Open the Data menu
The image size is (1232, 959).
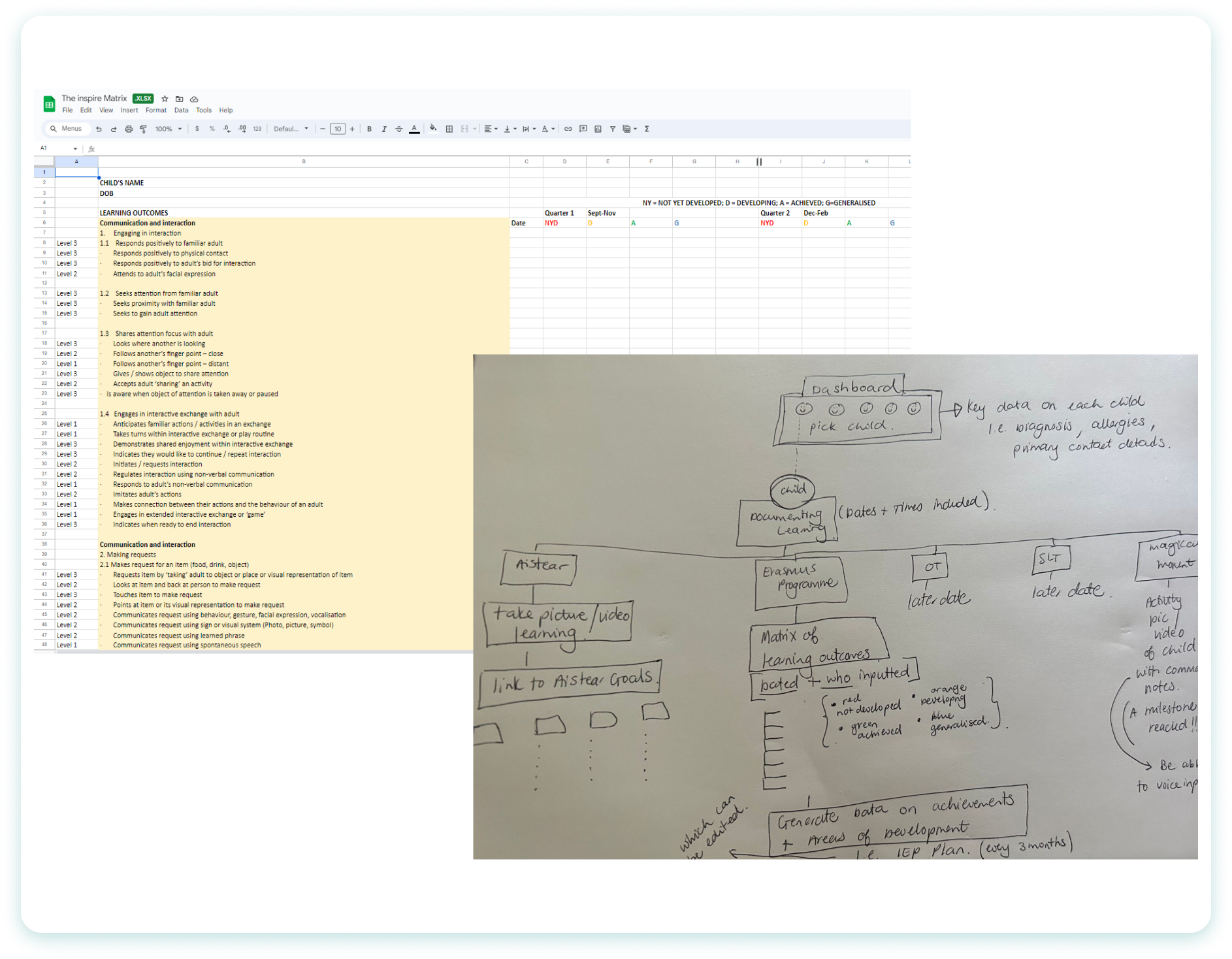coord(181,110)
